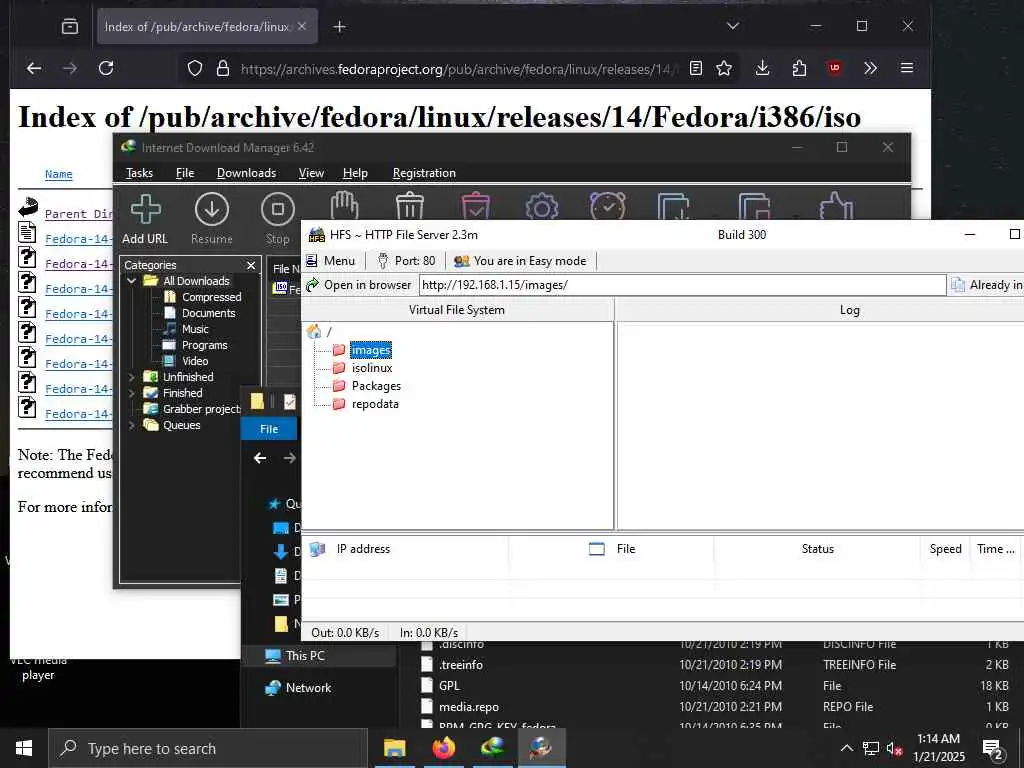The width and height of the screenshot is (1024, 768).
Task: Select Video category in IDM
Action: (195, 361)
